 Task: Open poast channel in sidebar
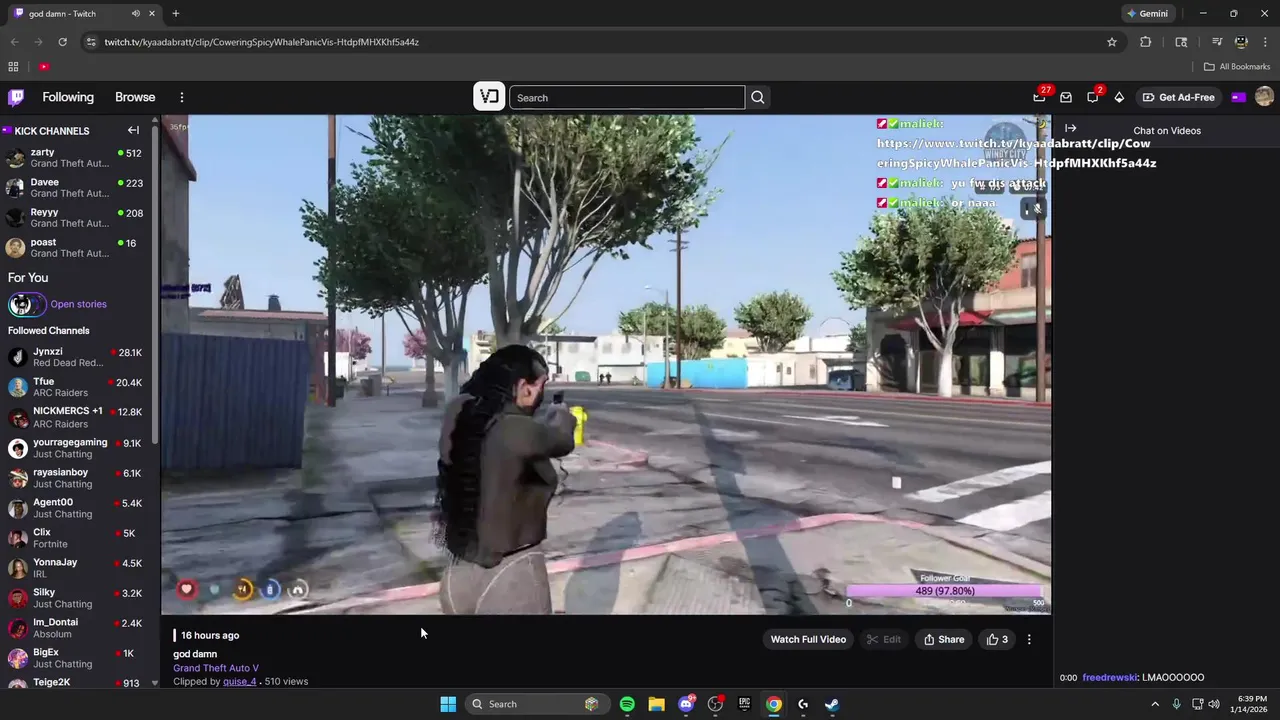(x=75, y=248)
